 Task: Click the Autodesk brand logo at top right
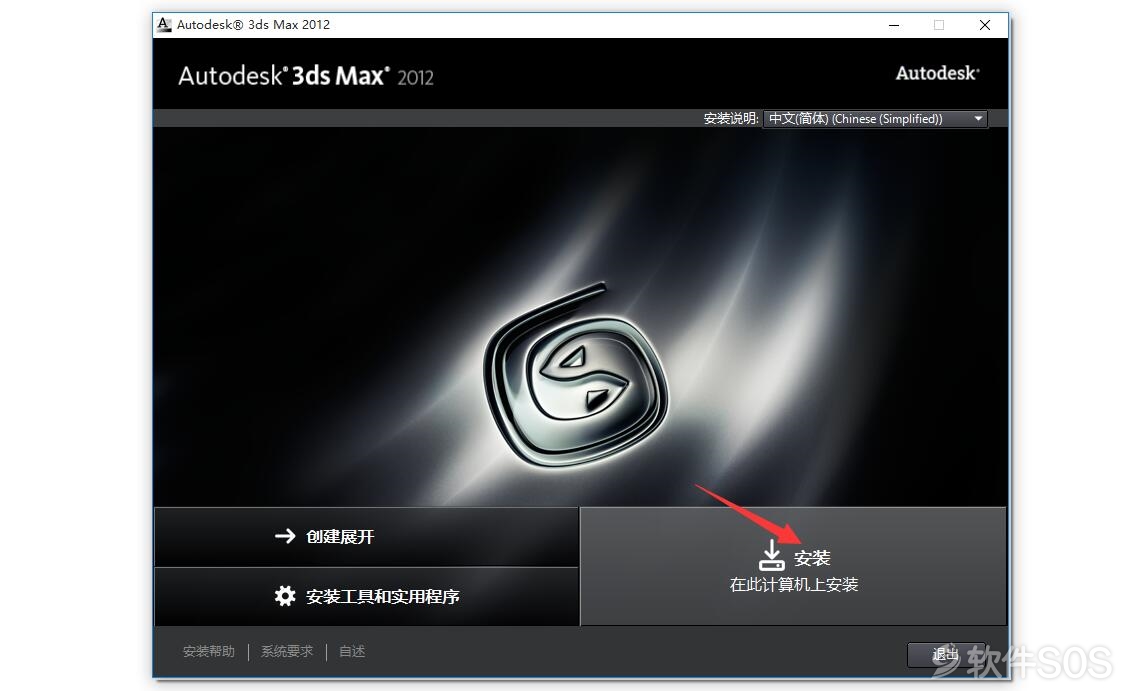(x=937, y=73)
